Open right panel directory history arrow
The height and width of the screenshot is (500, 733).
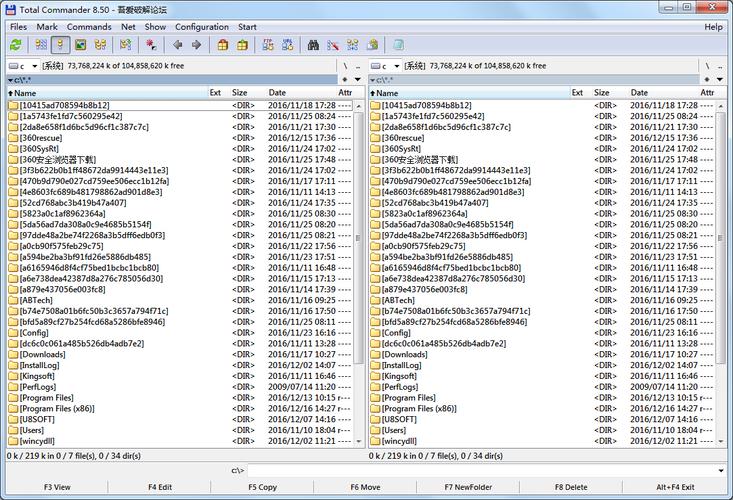(x=720, y=79)
